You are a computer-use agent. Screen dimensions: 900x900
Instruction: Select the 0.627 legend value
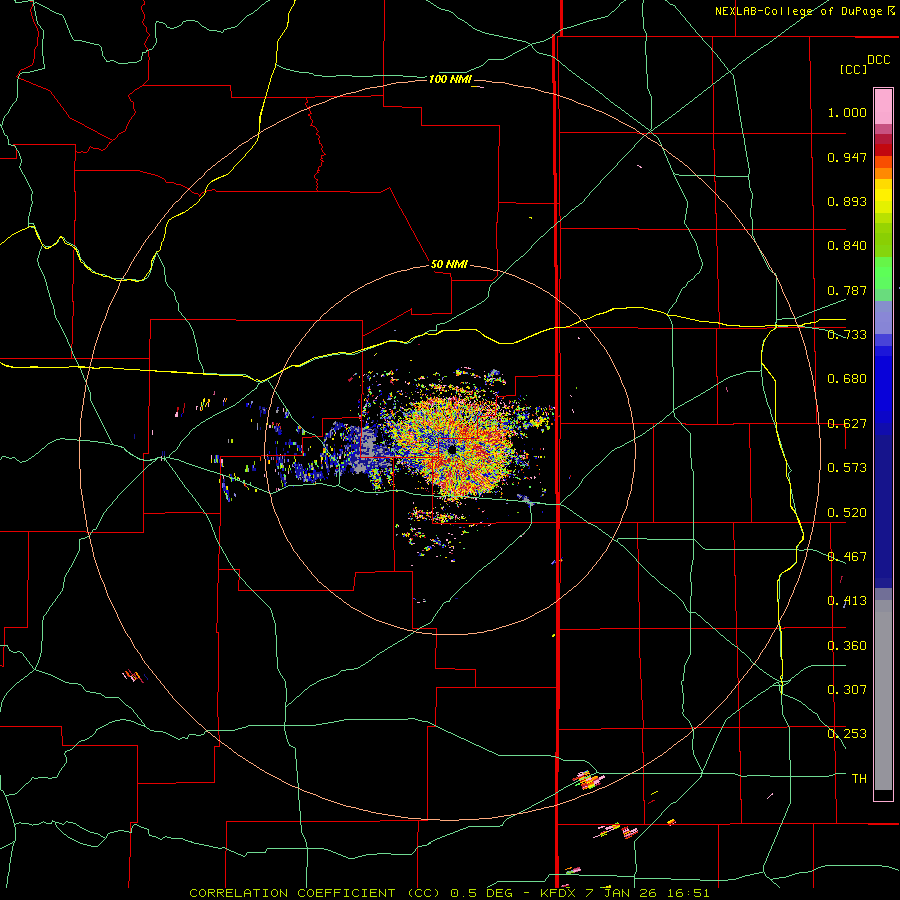pyautogui.click(x=847, y=424)
